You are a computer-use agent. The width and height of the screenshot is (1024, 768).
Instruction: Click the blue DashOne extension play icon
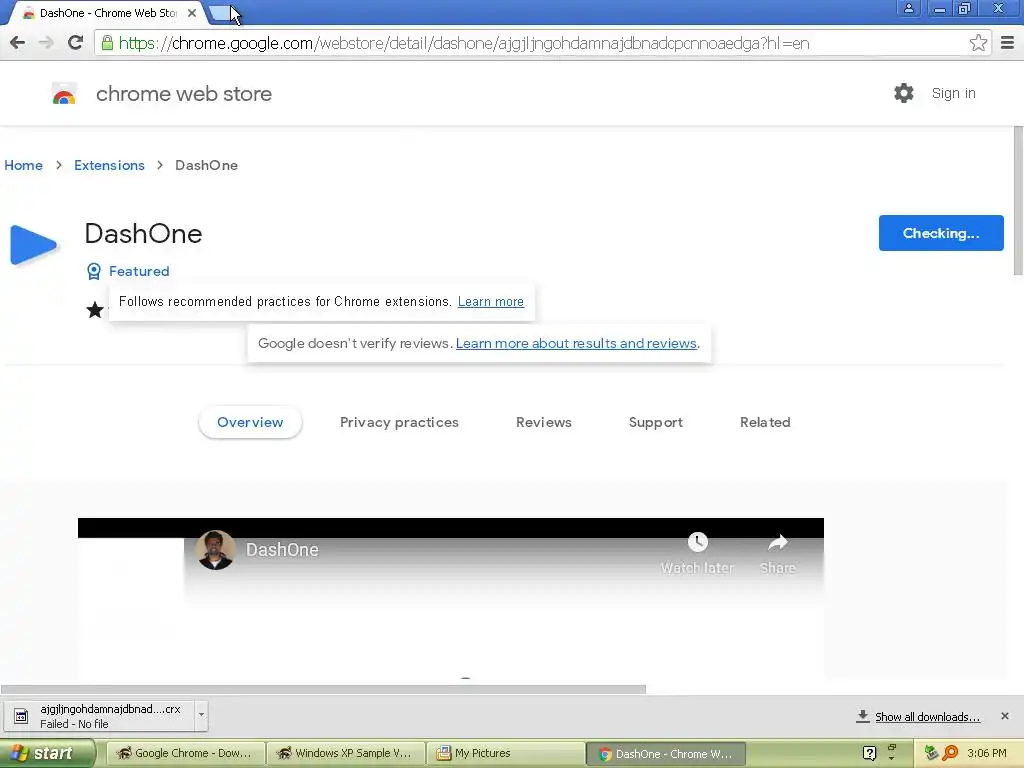coord(33,245)
